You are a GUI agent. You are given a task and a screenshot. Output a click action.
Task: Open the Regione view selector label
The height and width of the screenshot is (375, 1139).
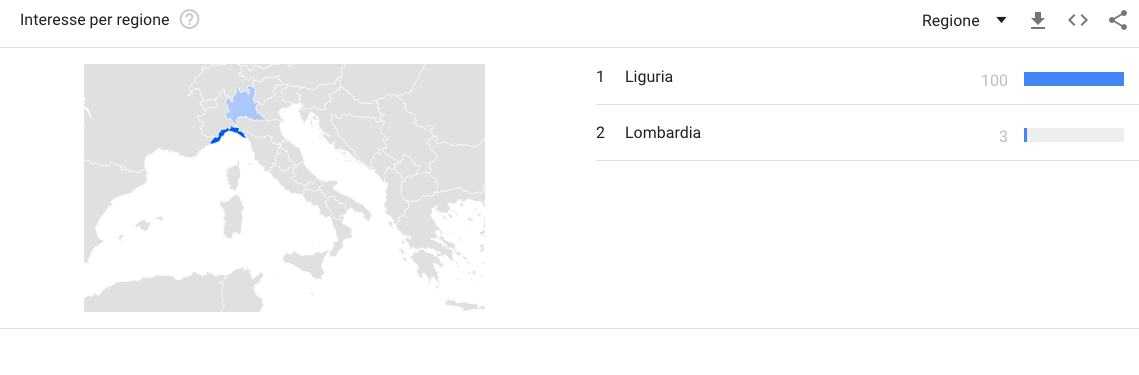[x=950, y=21]
